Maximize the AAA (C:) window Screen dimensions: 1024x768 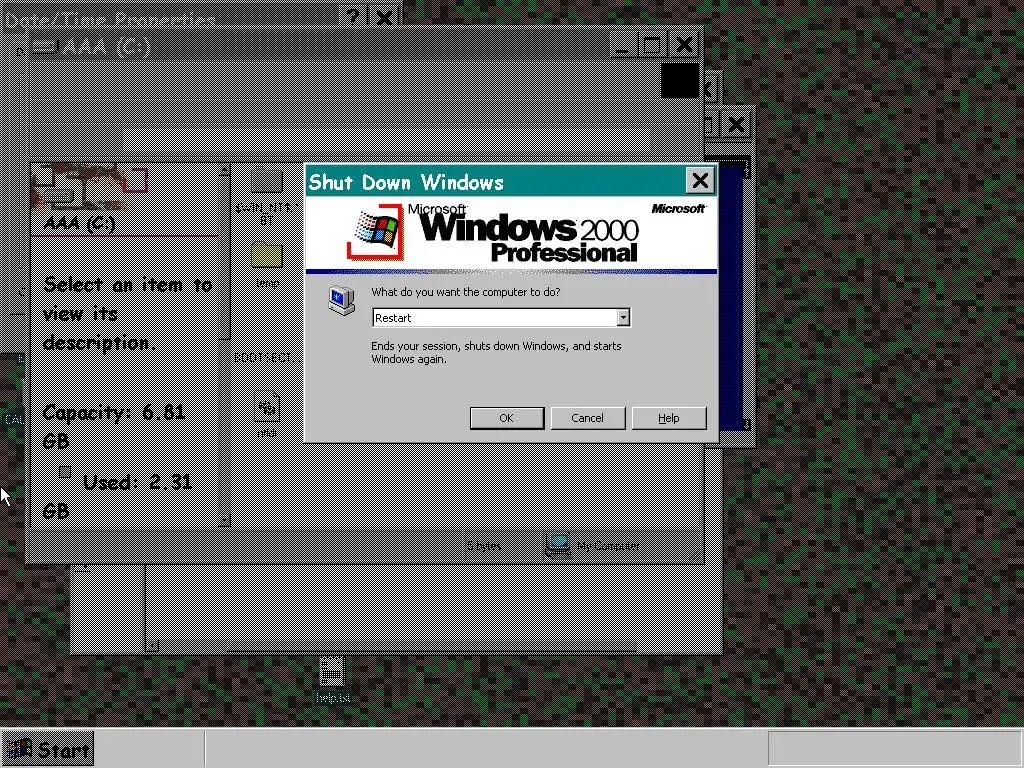pos(652,45)
